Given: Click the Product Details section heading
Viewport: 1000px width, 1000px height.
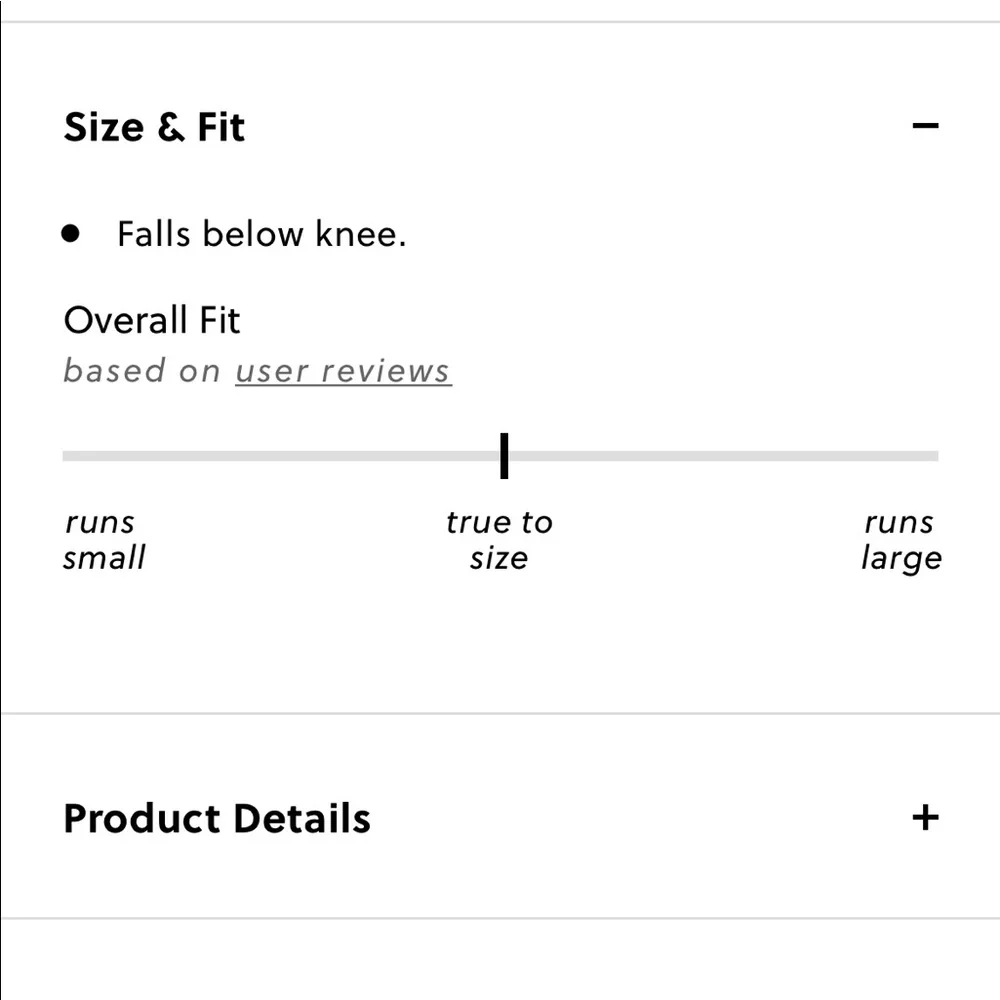Looking at the screenshot, I should click(x=217, y=818).
